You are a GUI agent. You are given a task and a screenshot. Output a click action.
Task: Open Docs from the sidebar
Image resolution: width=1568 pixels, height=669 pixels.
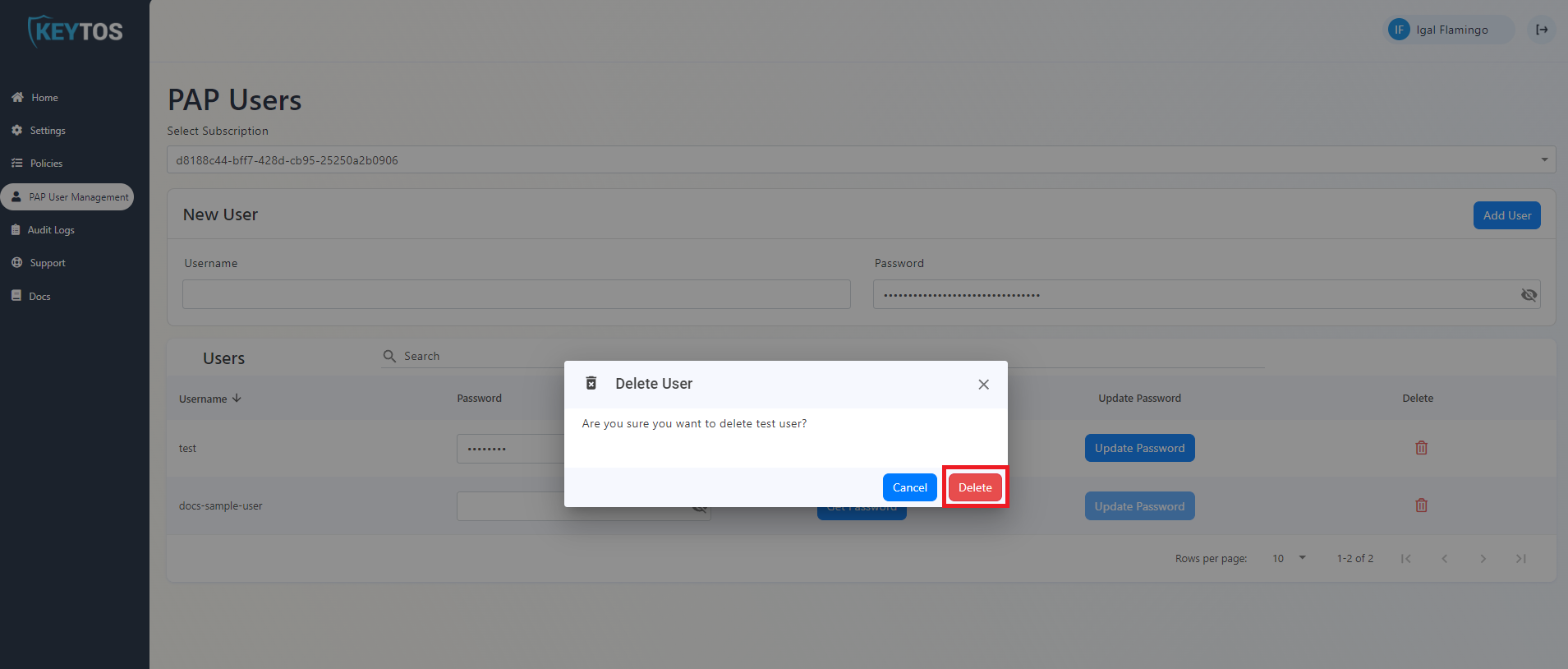click(39, 297)
